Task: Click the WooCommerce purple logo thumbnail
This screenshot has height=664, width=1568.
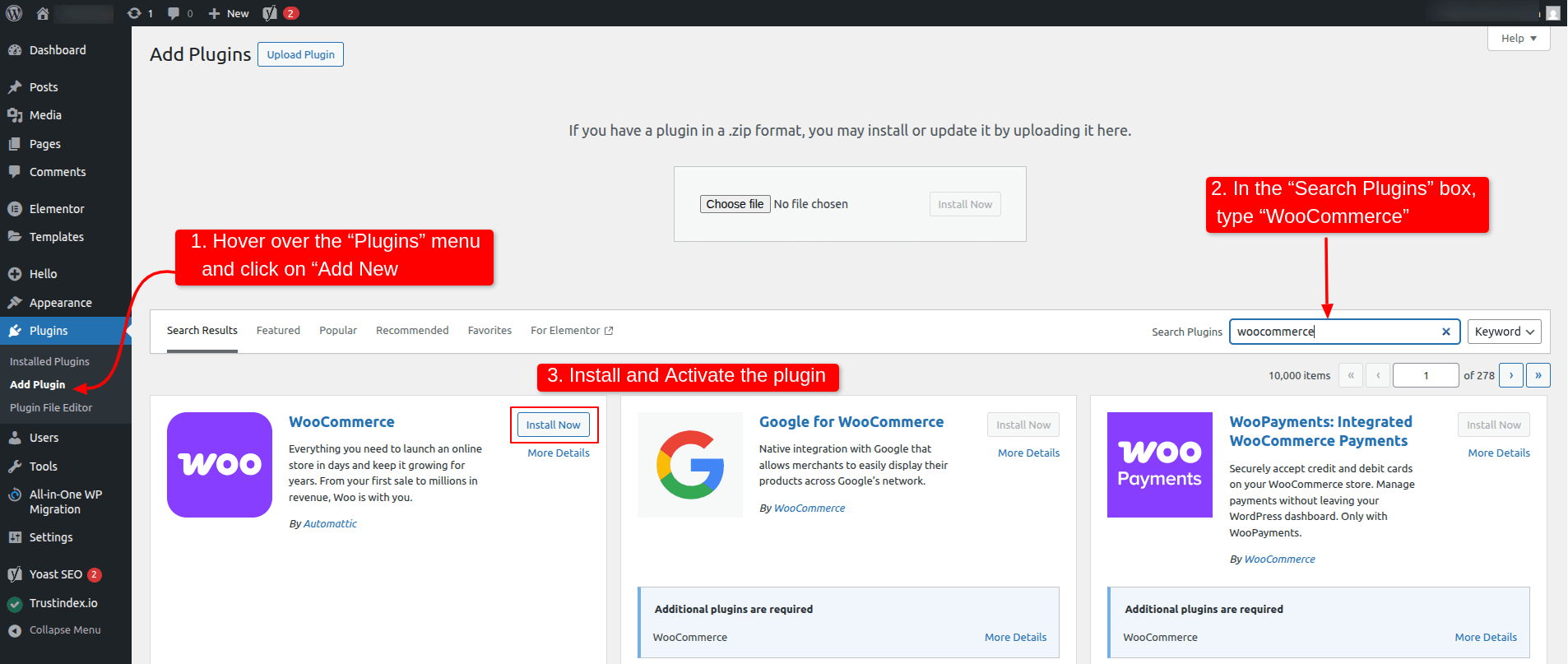Action: pyautogui.click(x=220, y=465)
